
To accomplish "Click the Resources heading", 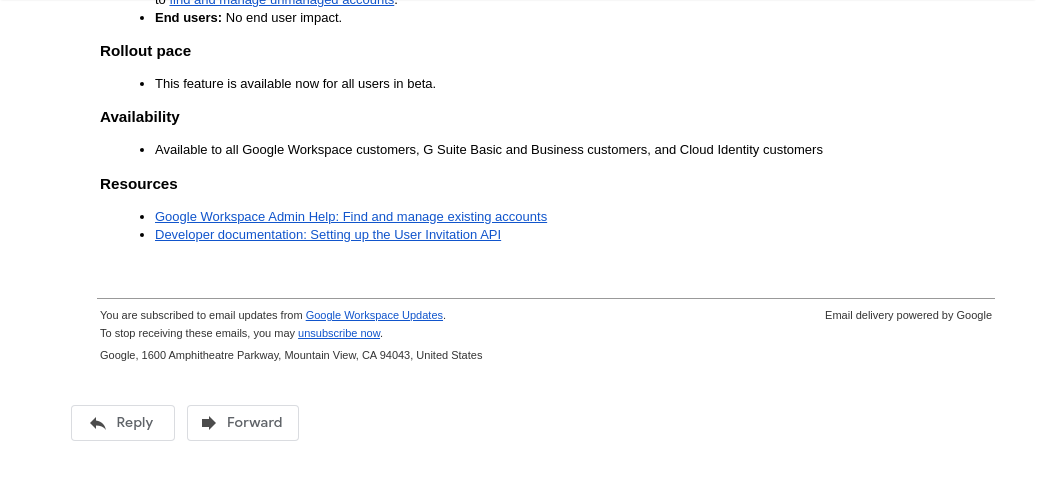I will [138, 184].
